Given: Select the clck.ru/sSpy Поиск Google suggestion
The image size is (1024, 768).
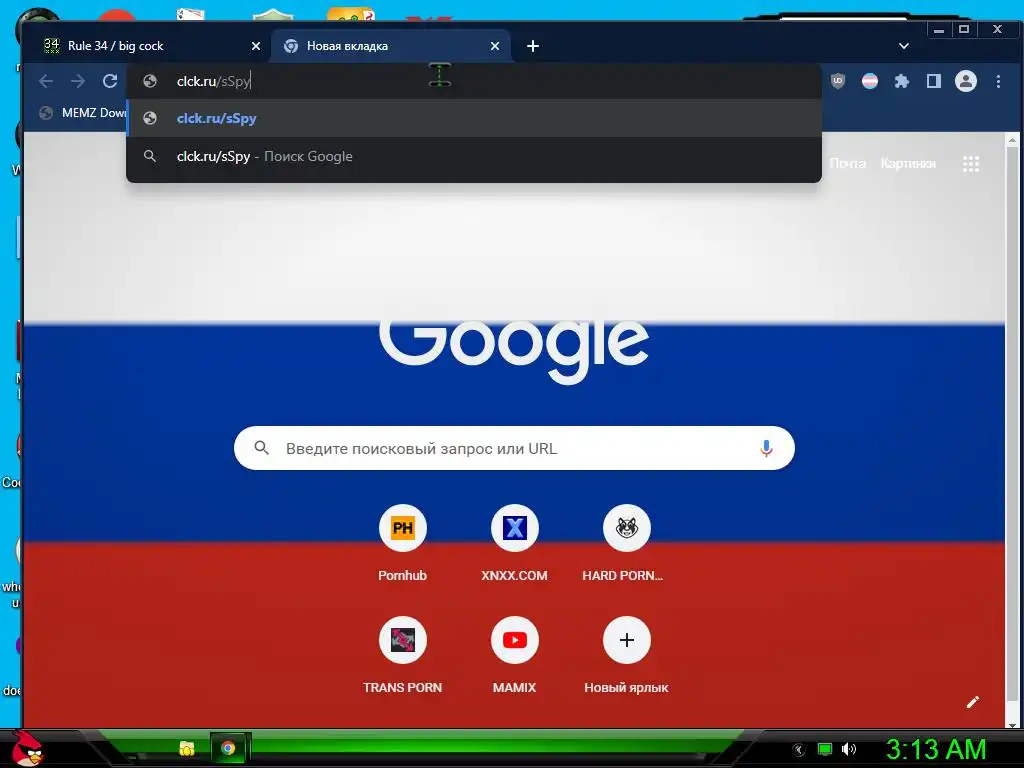Looking at the screenshot, I should (x=474, y=156).
